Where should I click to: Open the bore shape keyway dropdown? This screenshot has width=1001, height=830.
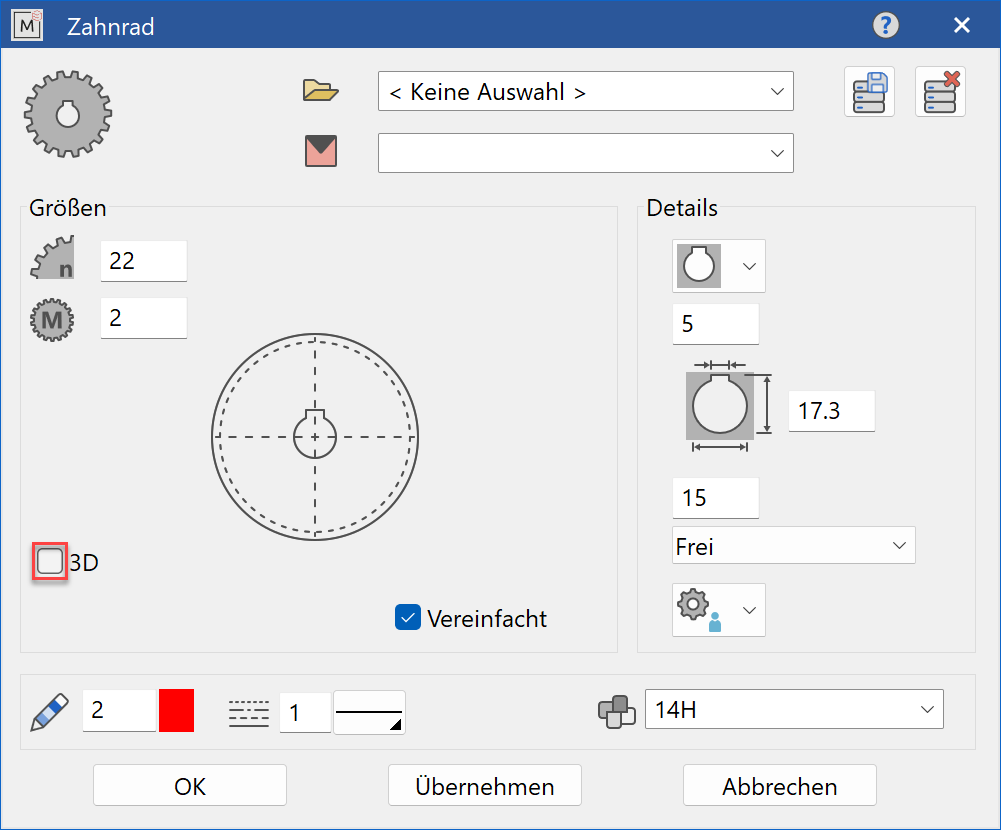pos(719,266)
